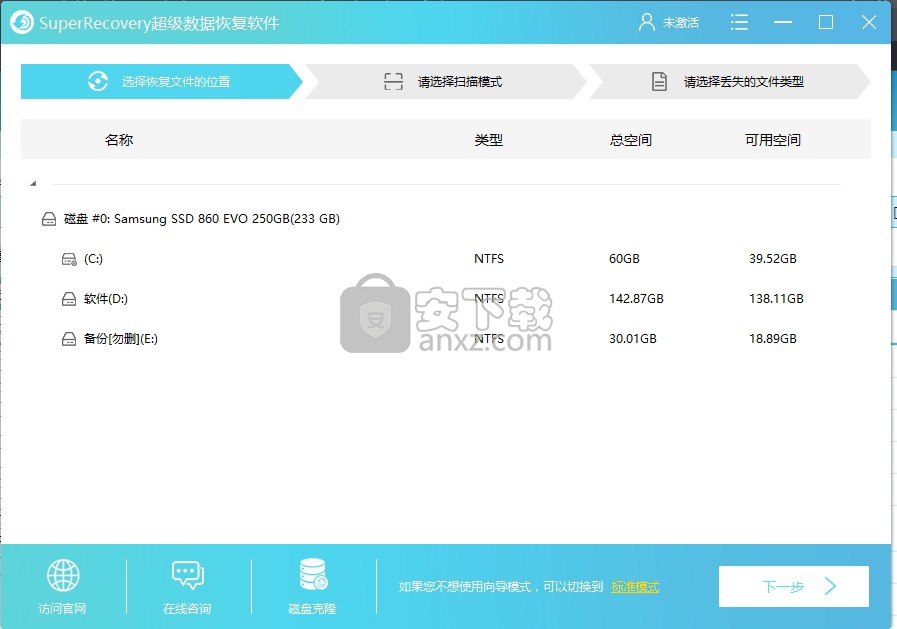Screen dimensions: 897x629
Task: Open the 在线咨询 chat icon
Action: point(188,575)
